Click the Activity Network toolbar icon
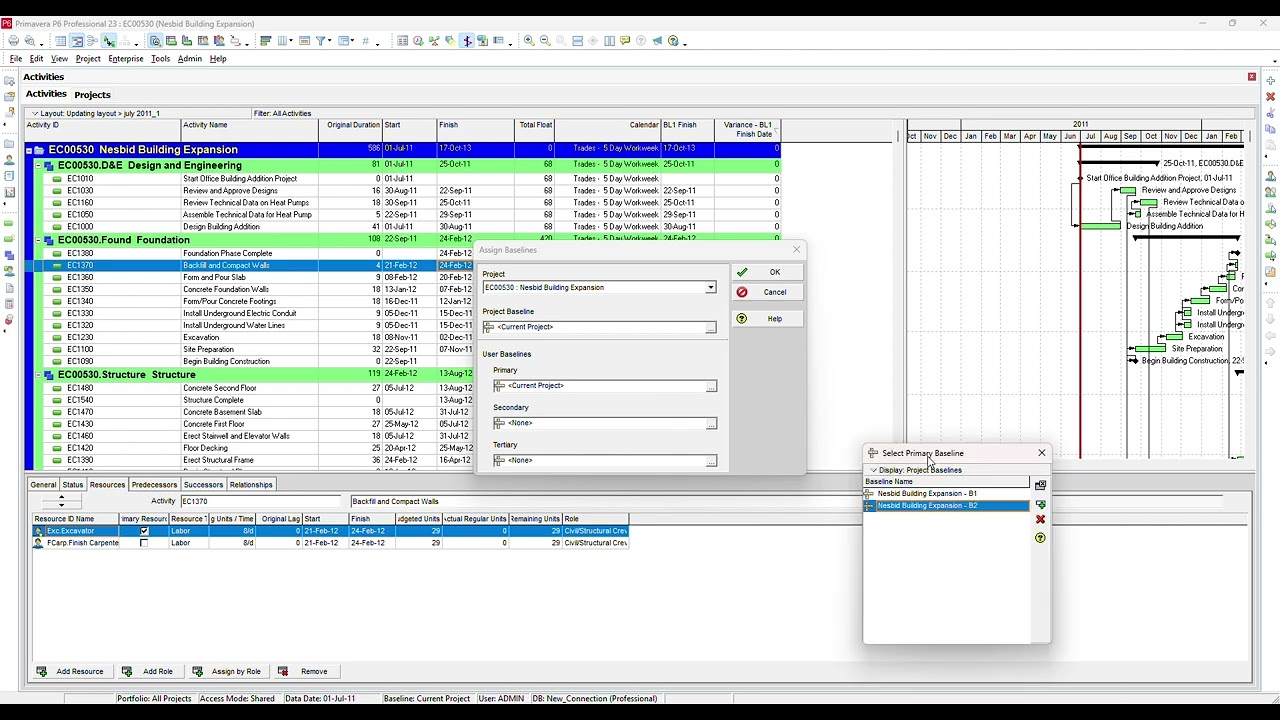This screenshot has height=720, width=1280. click(92, 41)
